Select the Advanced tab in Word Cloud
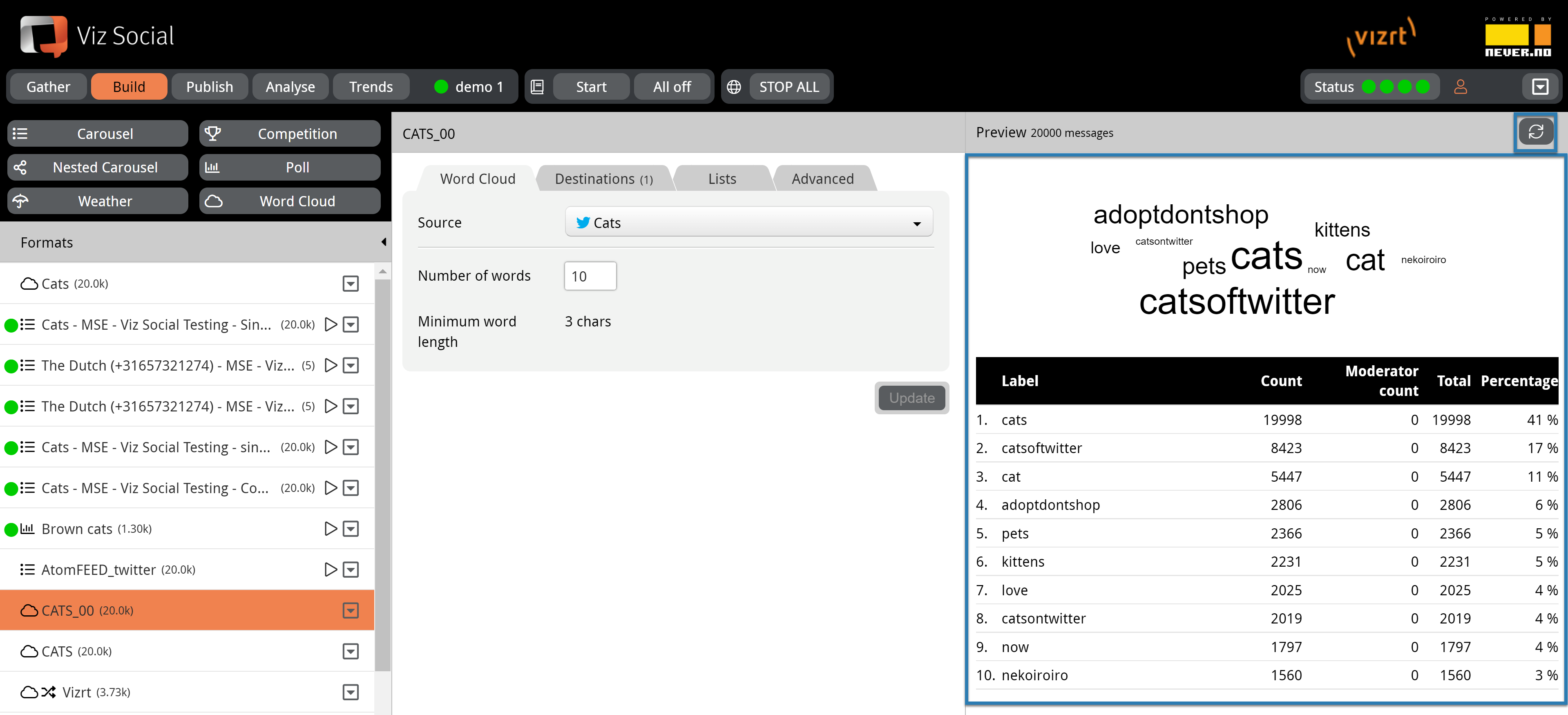The image size is (1568, 715). [x=822, y=178]
